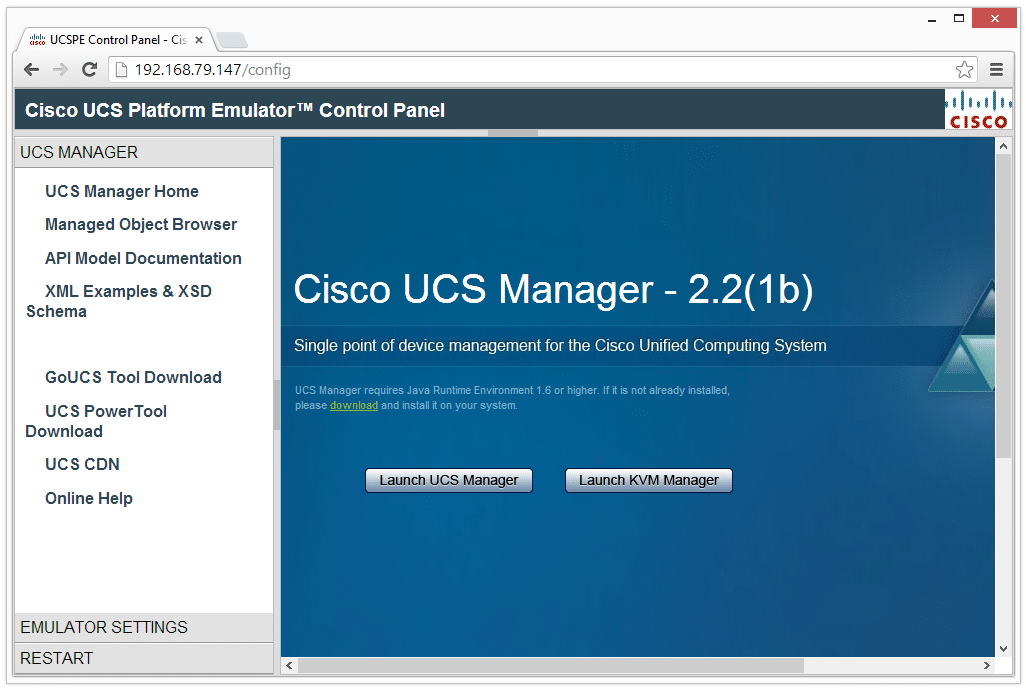Collapse the UCS MANAGER section header
The image size is (1026, 692).
144,152
